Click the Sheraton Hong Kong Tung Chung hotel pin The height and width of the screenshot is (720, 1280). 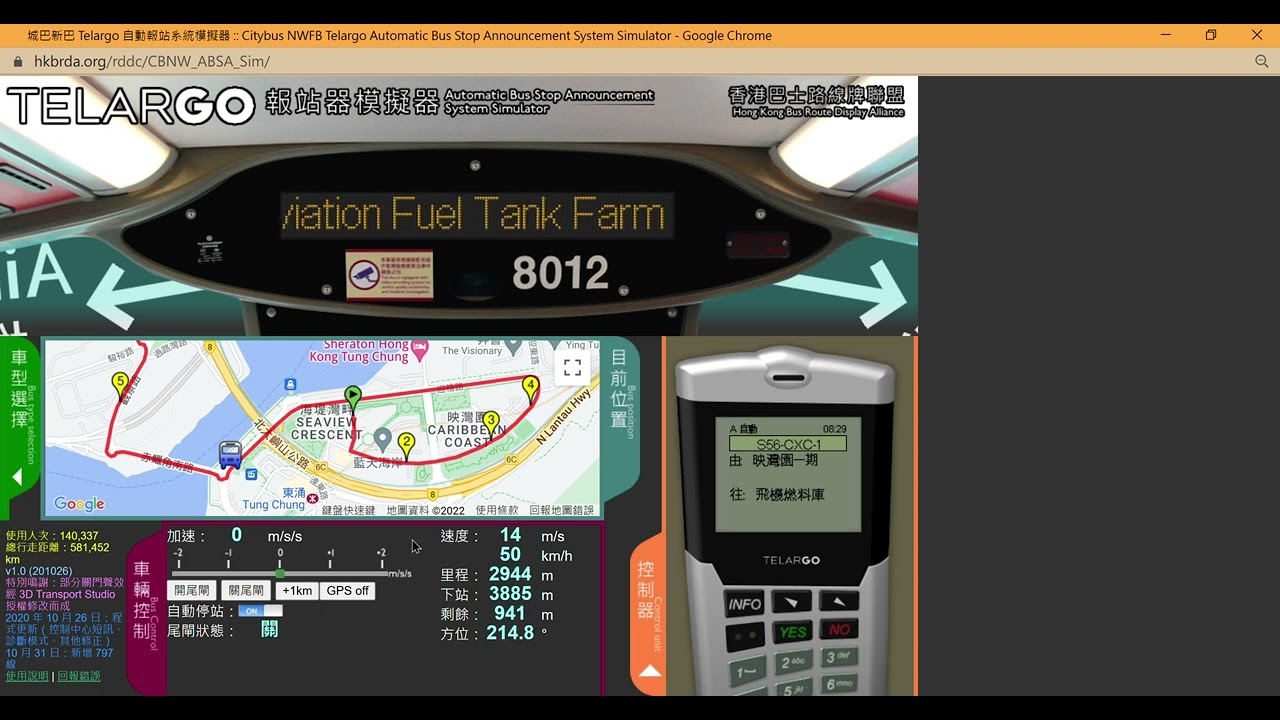point(420,349)
